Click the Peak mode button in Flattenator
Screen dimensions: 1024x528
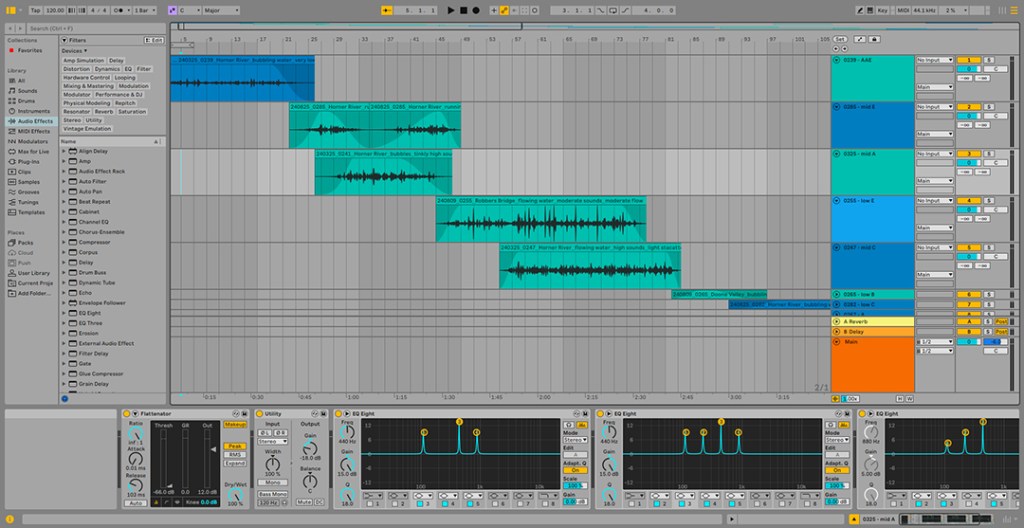click(x=235, y=446)
